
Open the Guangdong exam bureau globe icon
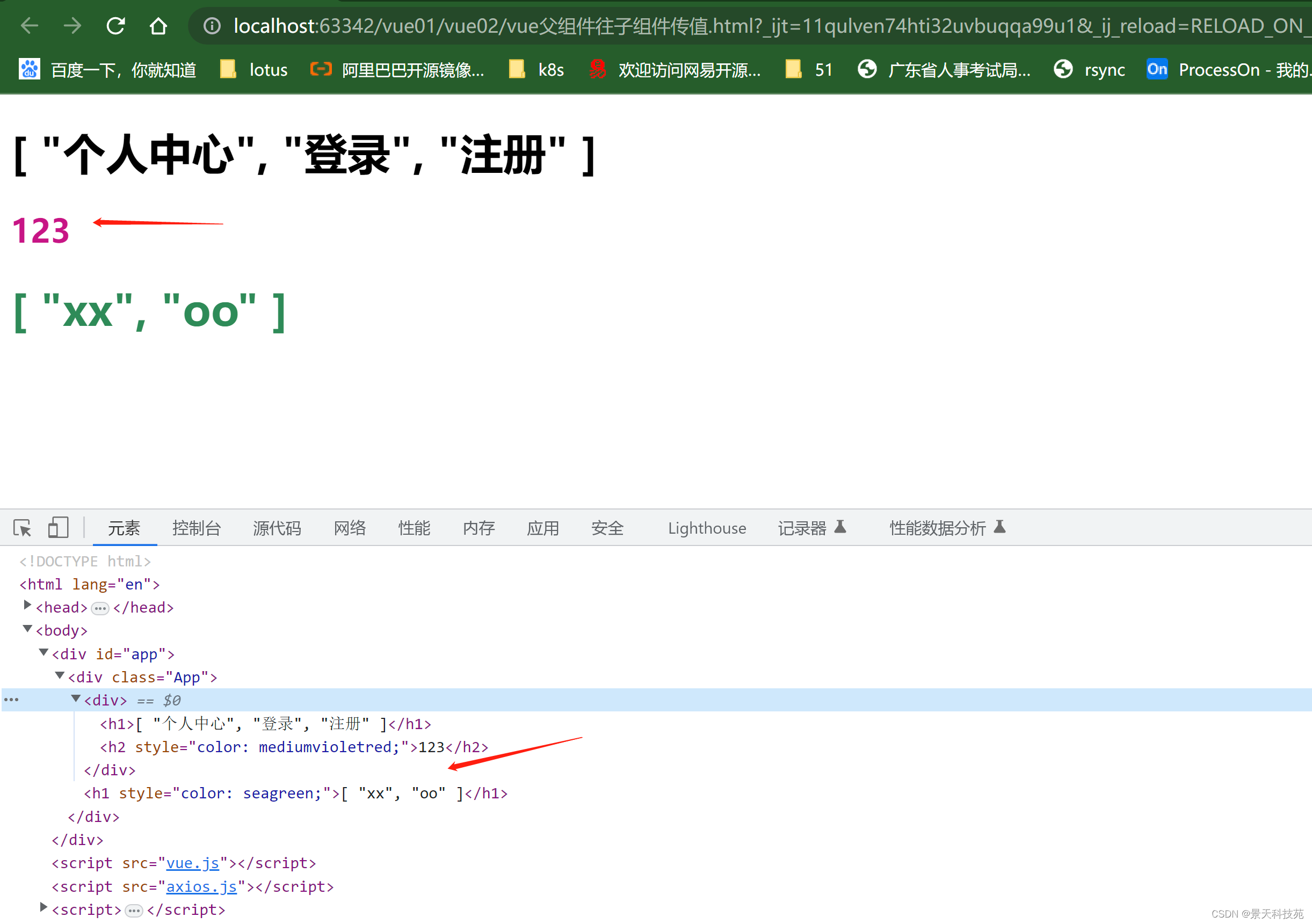867,69
